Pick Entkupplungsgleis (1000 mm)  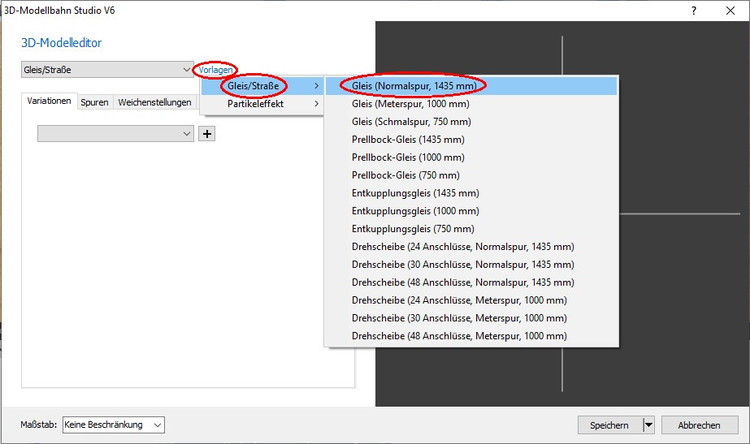[471, 211]
